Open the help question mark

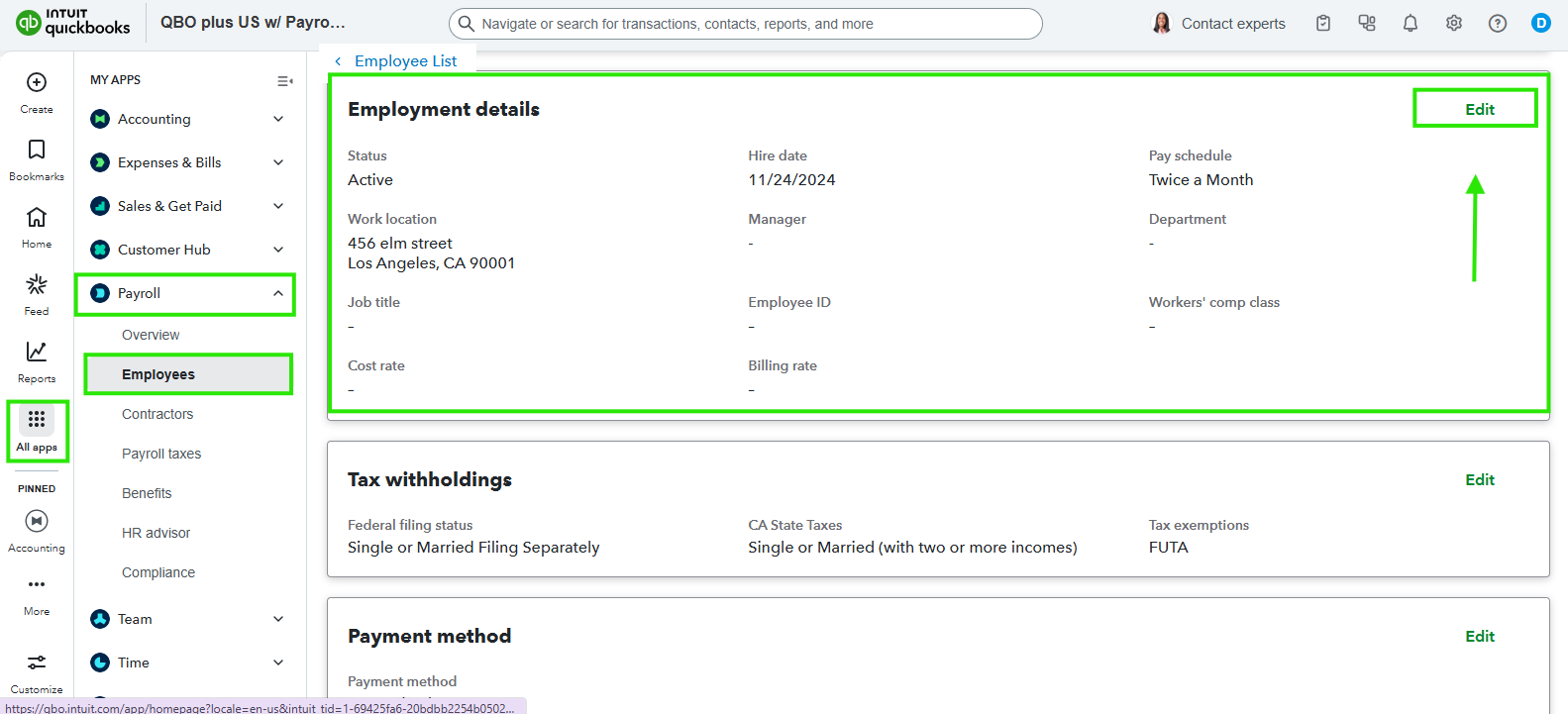(x=1498, y=23)
